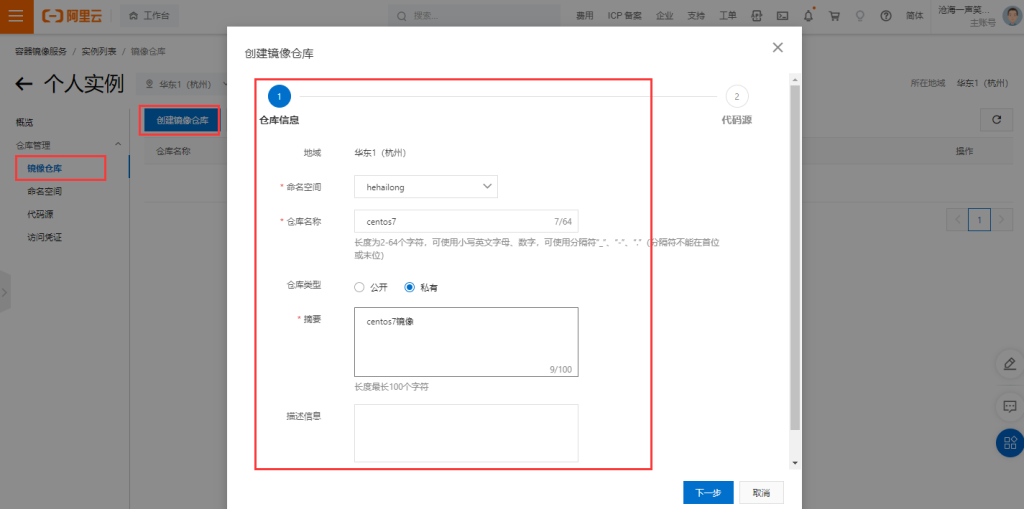Select the 公开 repository type
The height and width of the screenshot is (509, 1024).
[x=360, y=287]
